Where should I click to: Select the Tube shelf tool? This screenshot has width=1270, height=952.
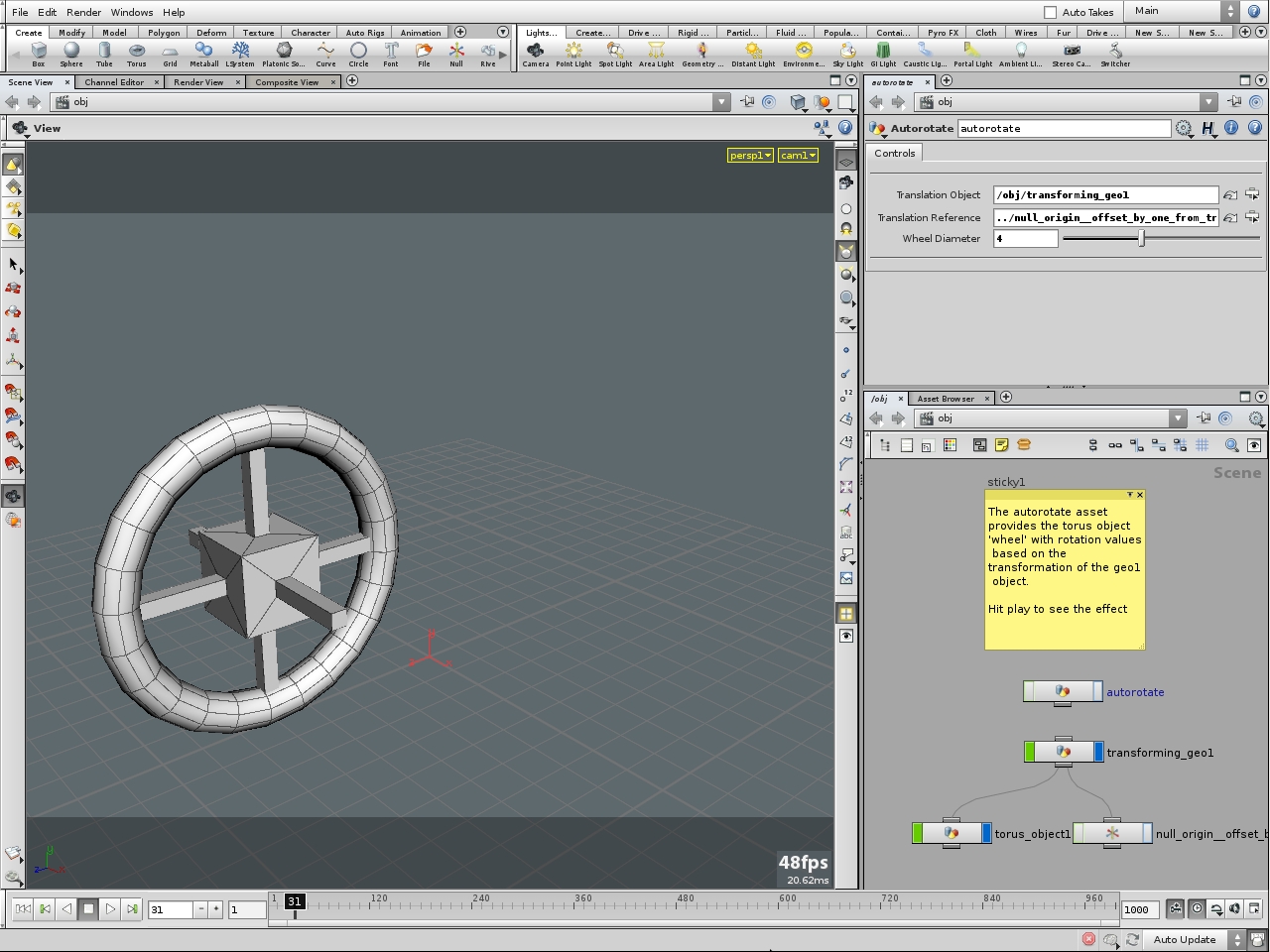104,54
